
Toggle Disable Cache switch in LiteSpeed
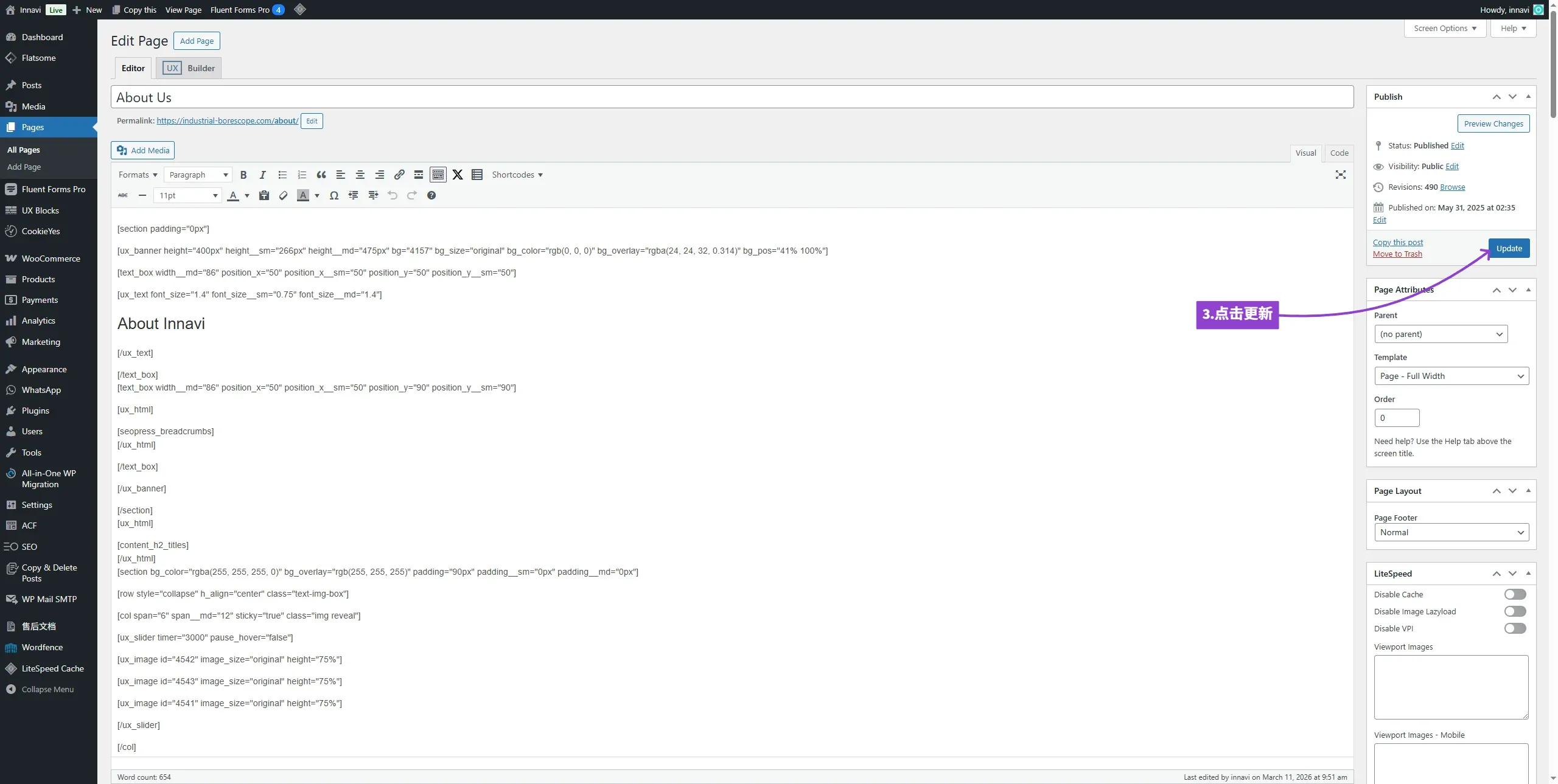click(x=1515, y=594)
